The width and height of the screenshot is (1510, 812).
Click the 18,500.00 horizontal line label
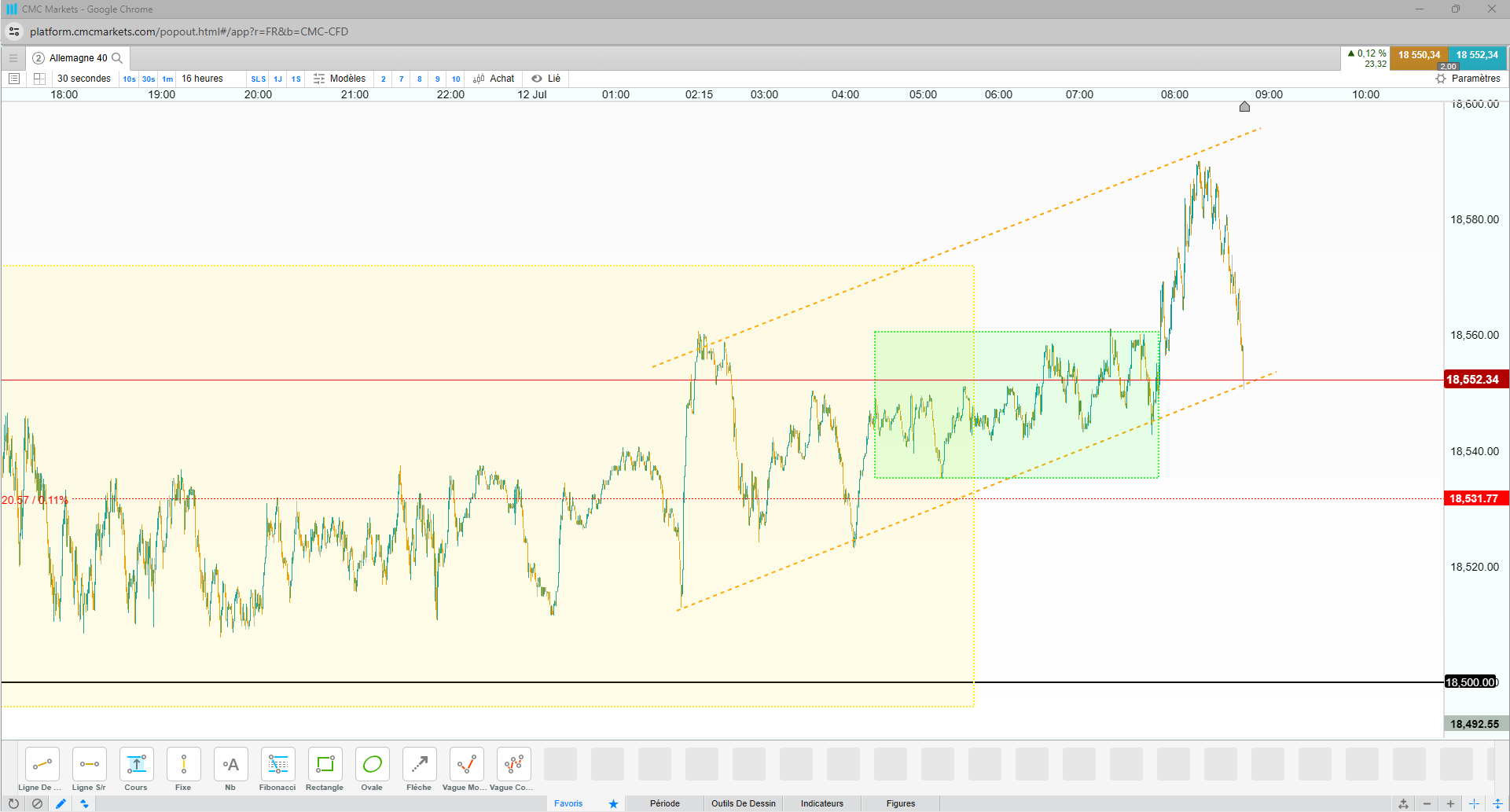1471,682
